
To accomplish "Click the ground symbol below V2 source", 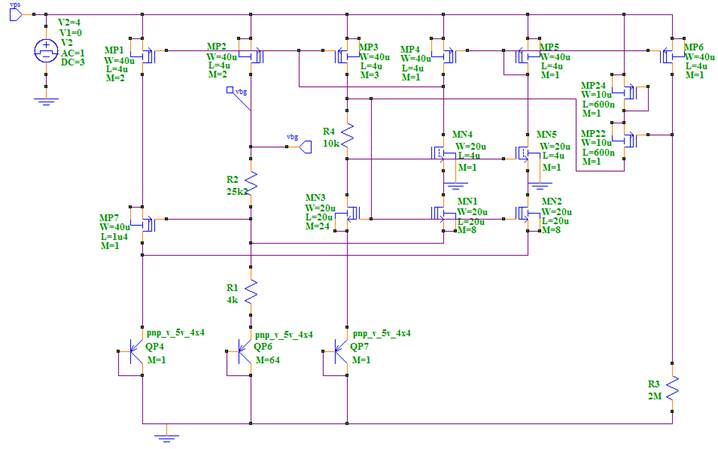I will tap(43, 98).
